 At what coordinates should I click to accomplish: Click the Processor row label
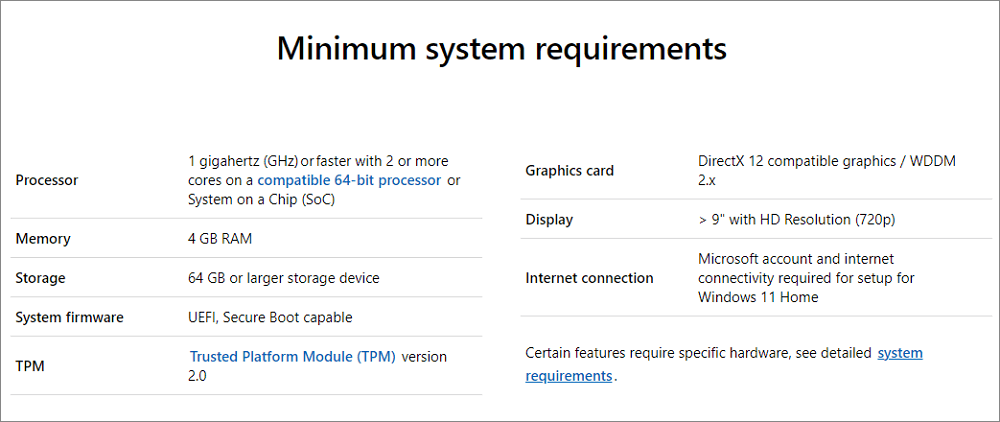click(47, 180)
